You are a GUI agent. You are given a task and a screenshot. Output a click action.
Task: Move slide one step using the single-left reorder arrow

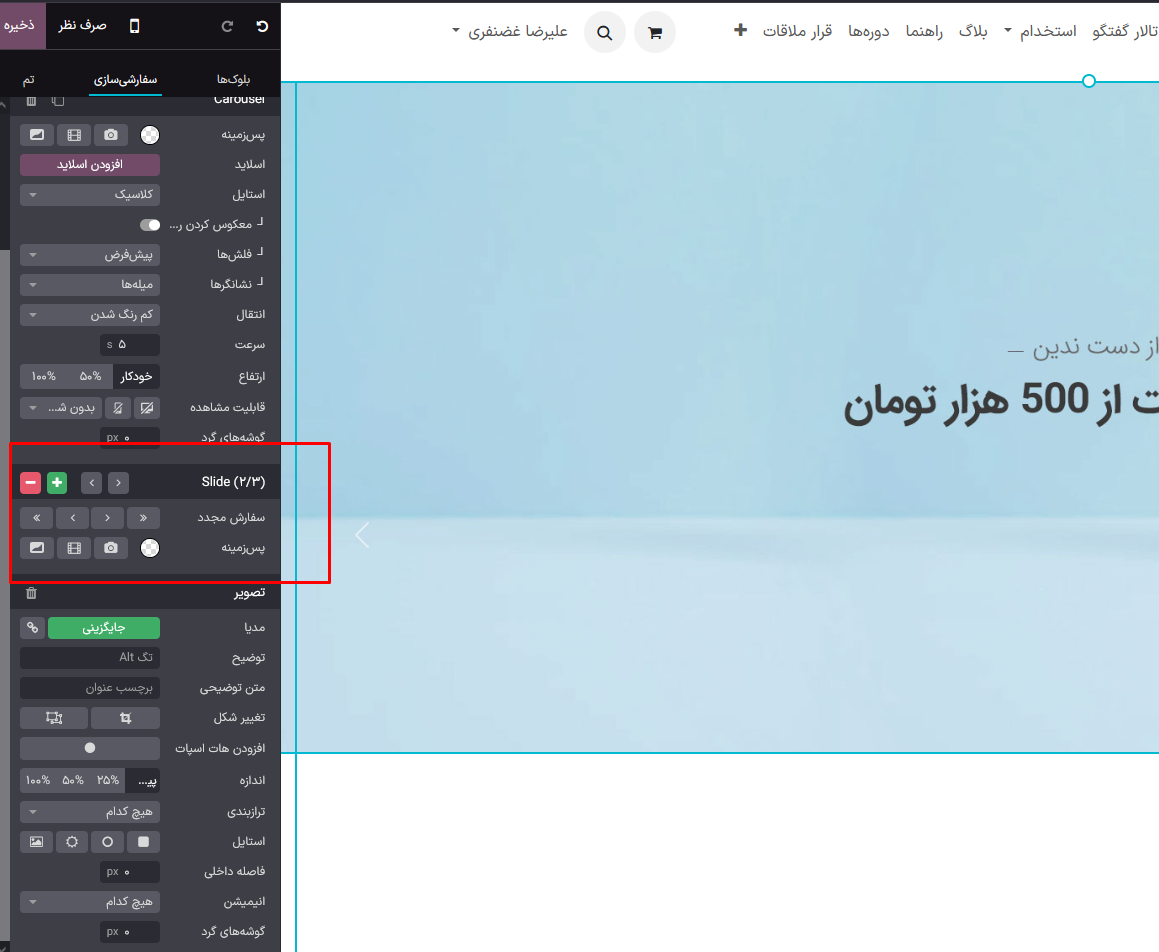point(72,518)
